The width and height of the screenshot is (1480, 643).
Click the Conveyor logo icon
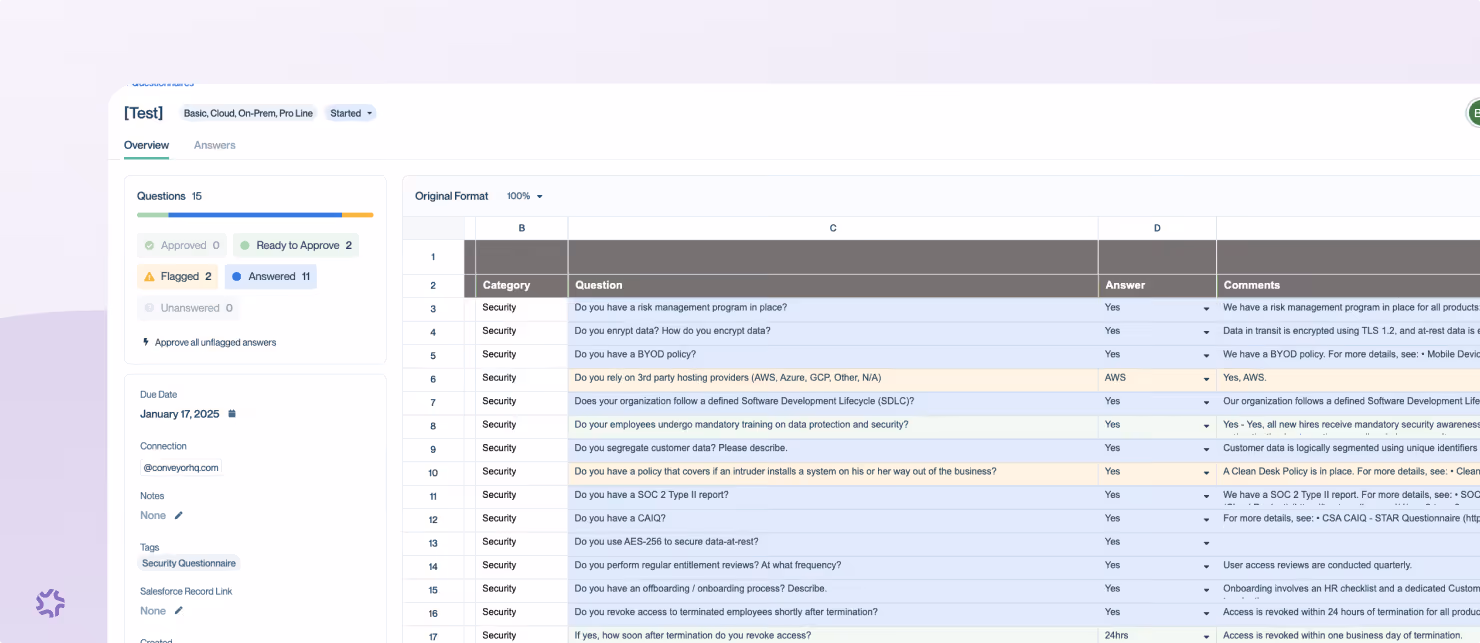[50, 602]
